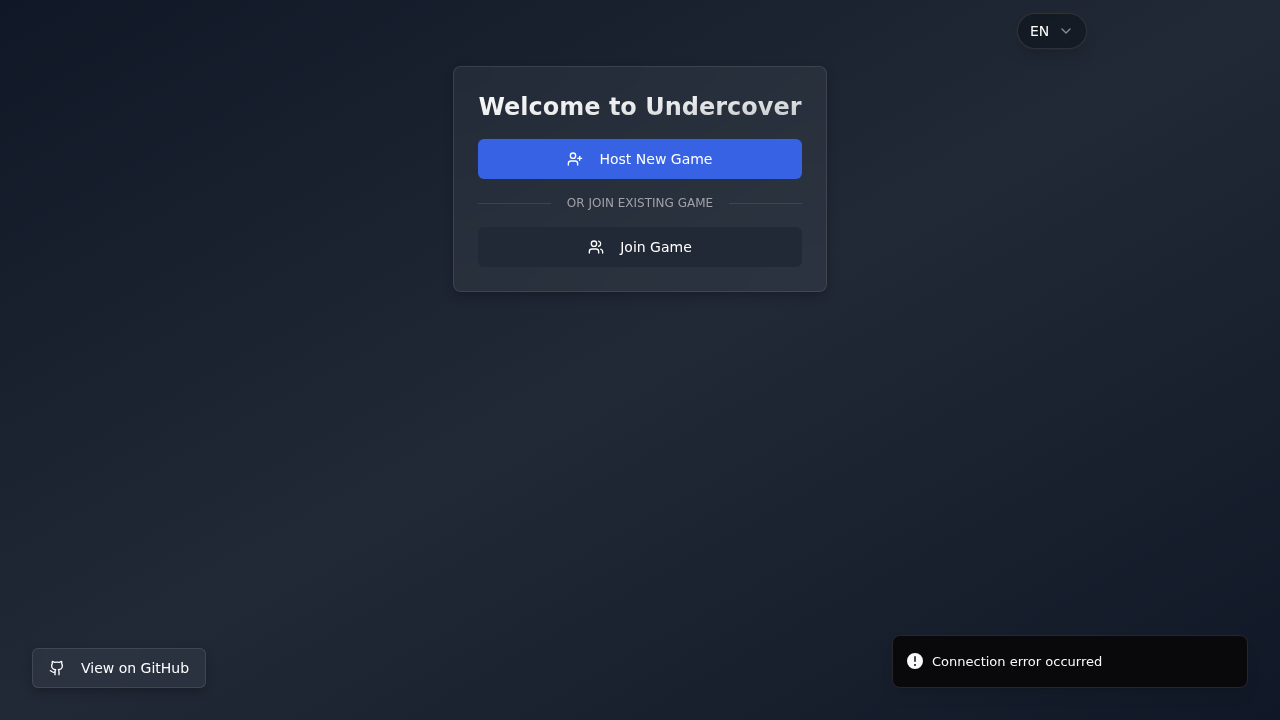Open the EN language dropdown
1280x720 pixels.
(x=1052, y=31)
